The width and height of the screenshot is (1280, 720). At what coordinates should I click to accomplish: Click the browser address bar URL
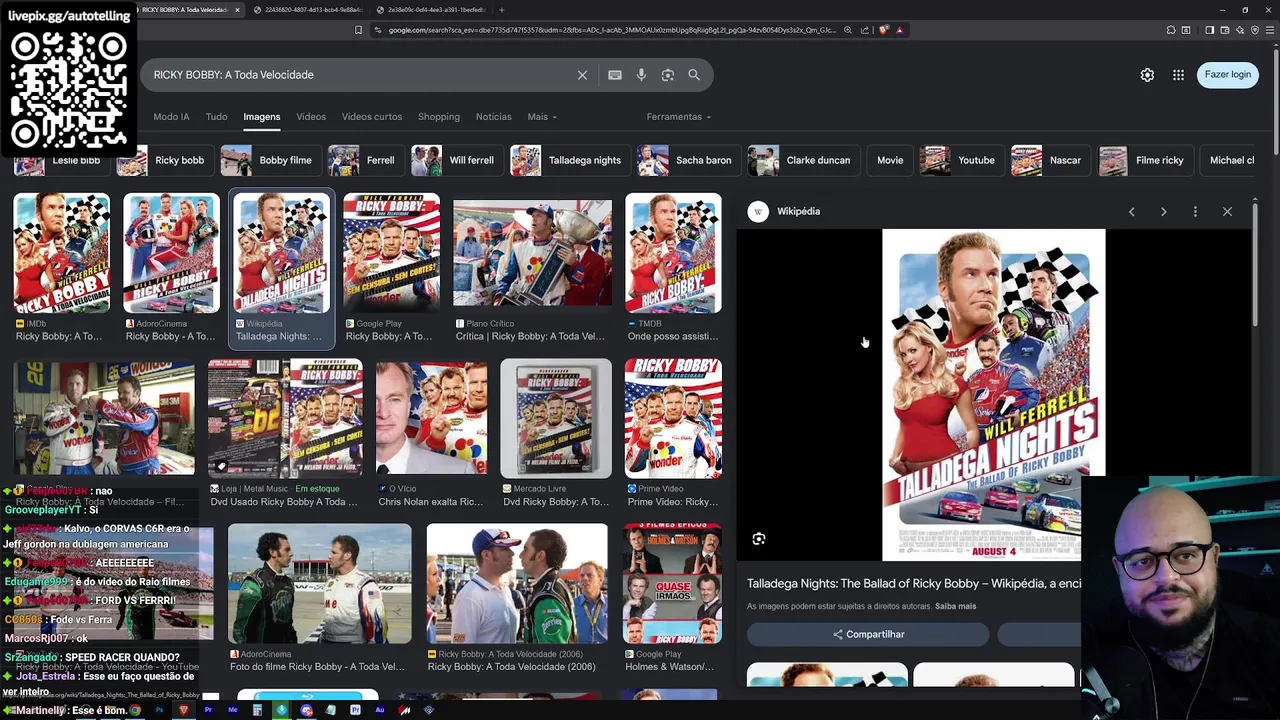click(612, 30)
